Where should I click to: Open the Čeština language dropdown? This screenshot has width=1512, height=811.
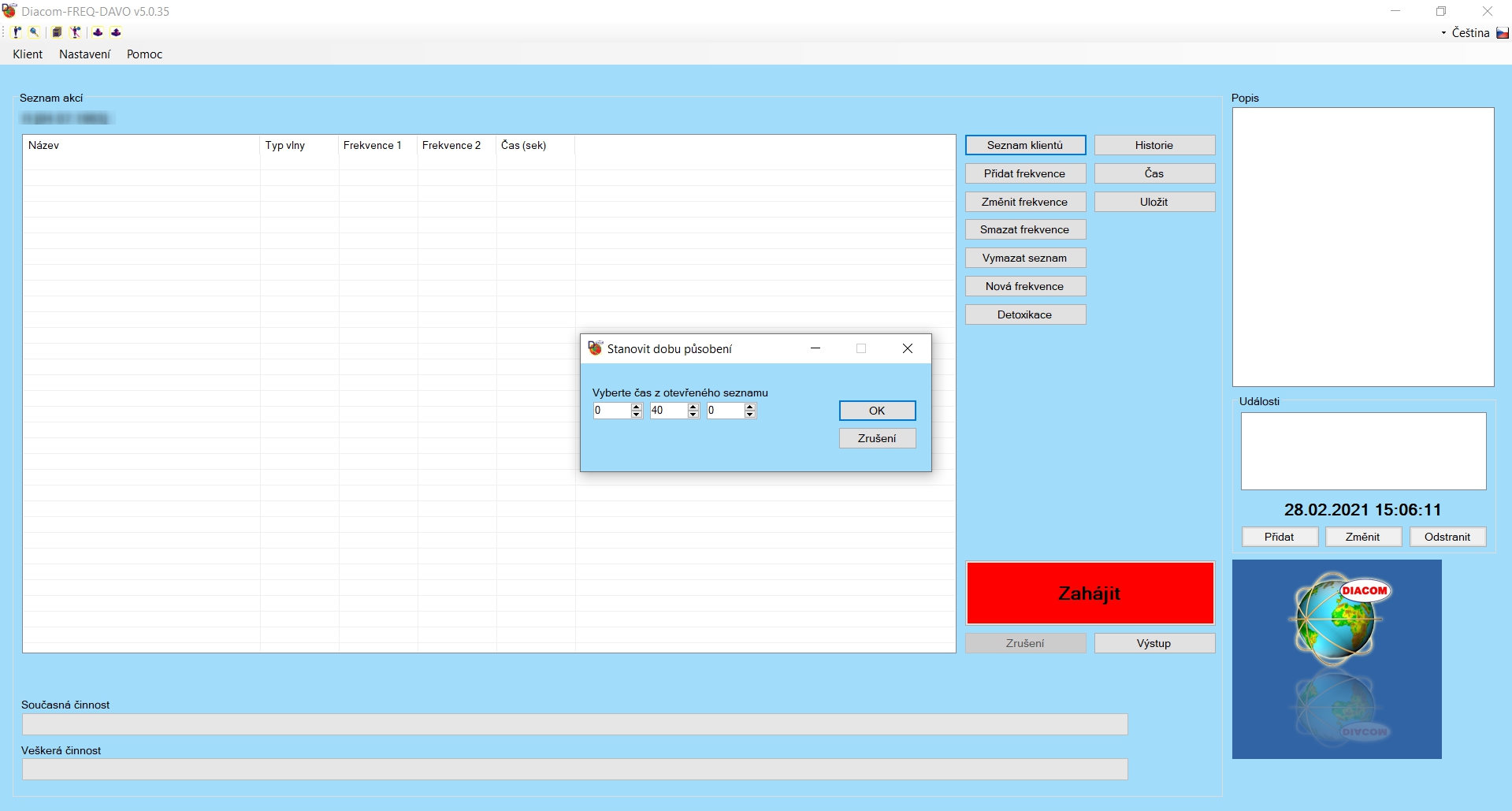(1466, 33)
